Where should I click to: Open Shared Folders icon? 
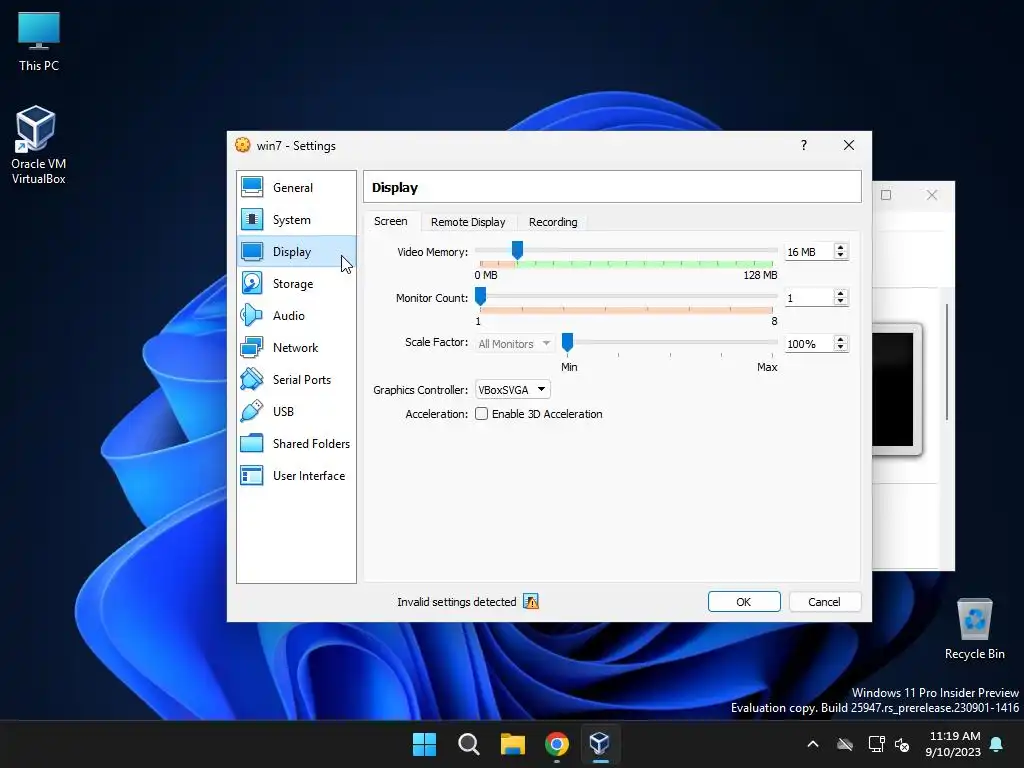(x=251, y=443)
